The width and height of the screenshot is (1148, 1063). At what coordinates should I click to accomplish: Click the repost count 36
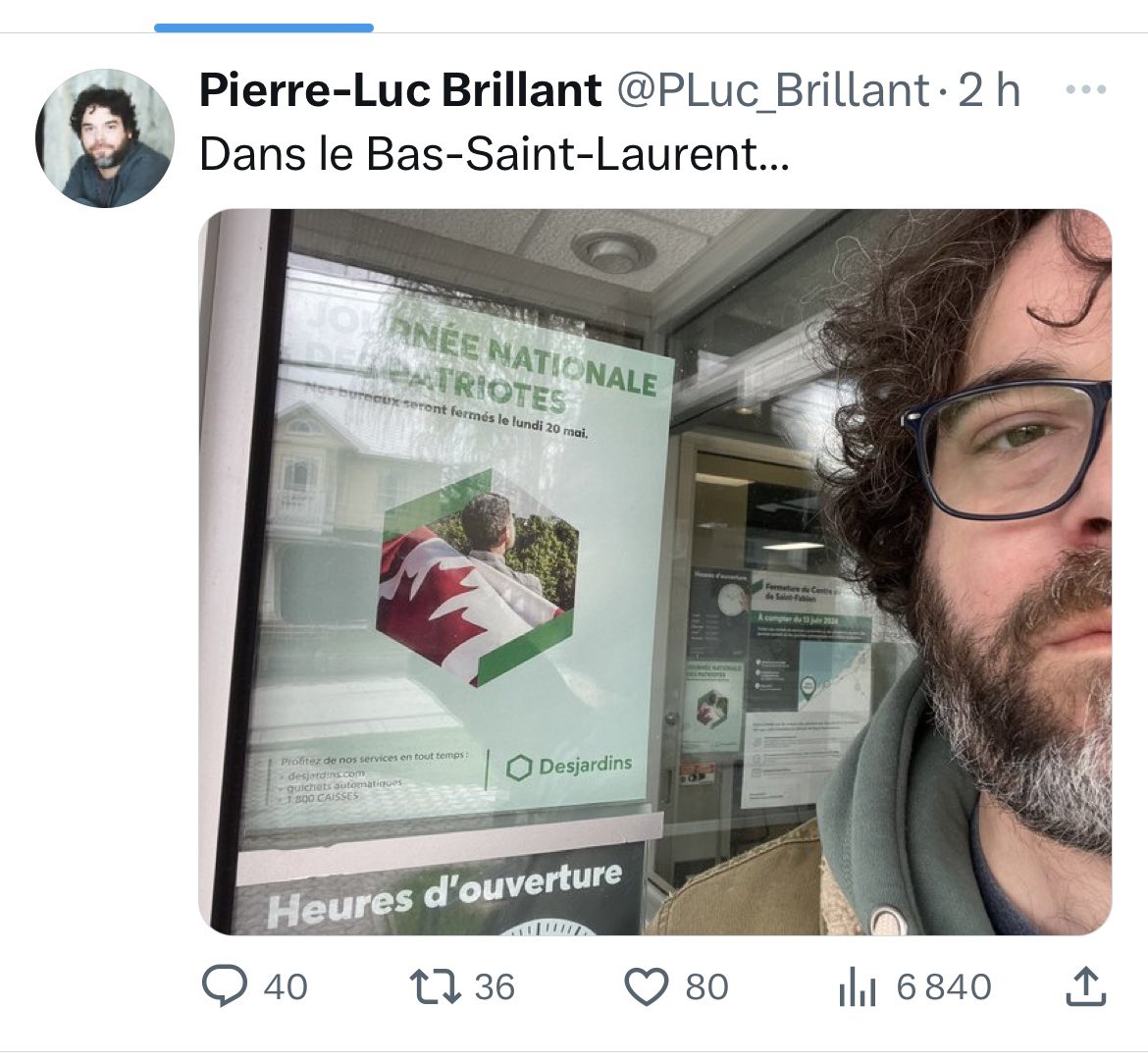[495, 986]
